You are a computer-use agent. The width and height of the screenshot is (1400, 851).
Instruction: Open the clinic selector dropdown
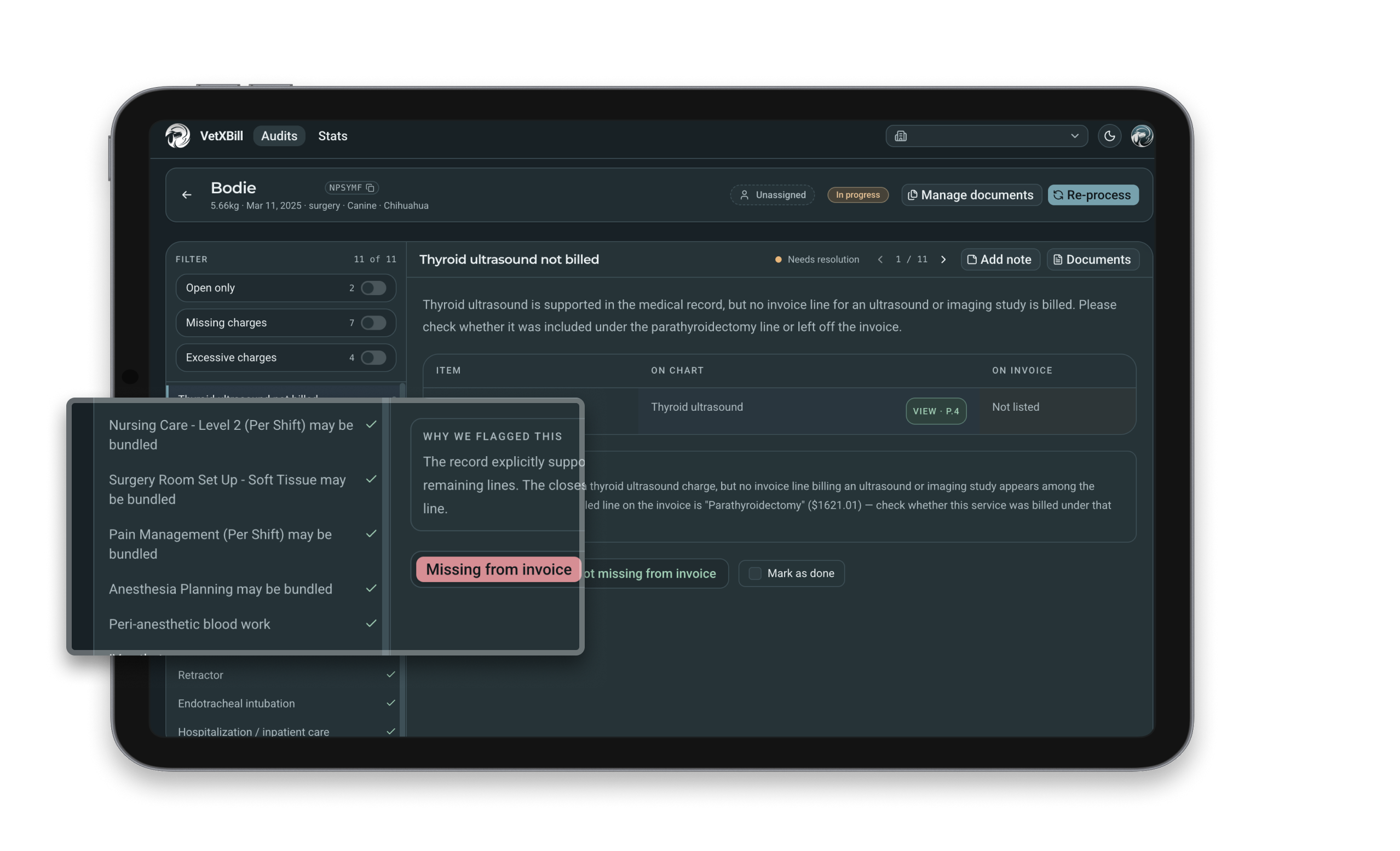point(987,136)
